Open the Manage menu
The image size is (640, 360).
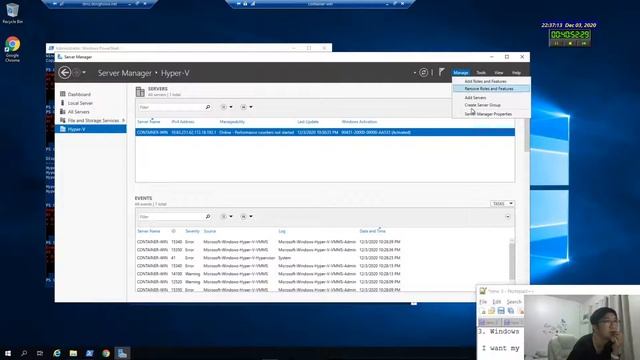coord(461,73)
